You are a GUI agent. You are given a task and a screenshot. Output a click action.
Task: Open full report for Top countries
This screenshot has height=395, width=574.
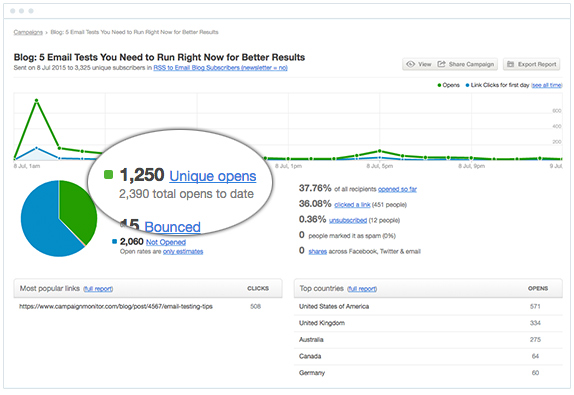tap(362, 289)
